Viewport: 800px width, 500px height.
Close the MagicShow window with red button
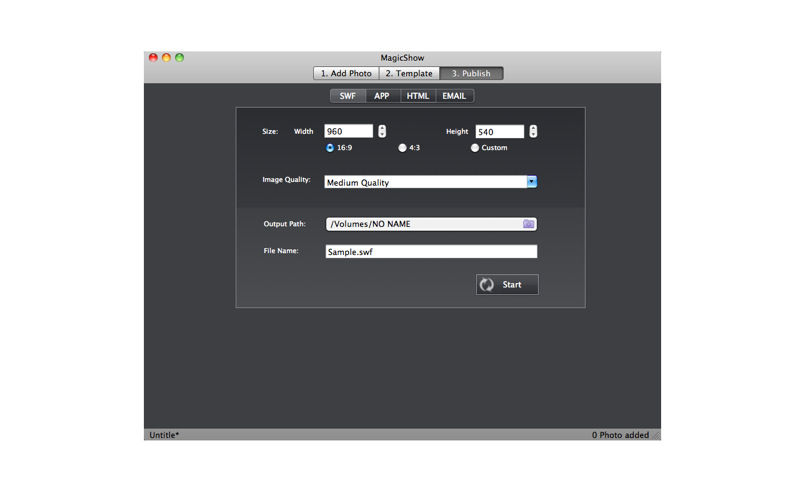[x=153, y=58]
